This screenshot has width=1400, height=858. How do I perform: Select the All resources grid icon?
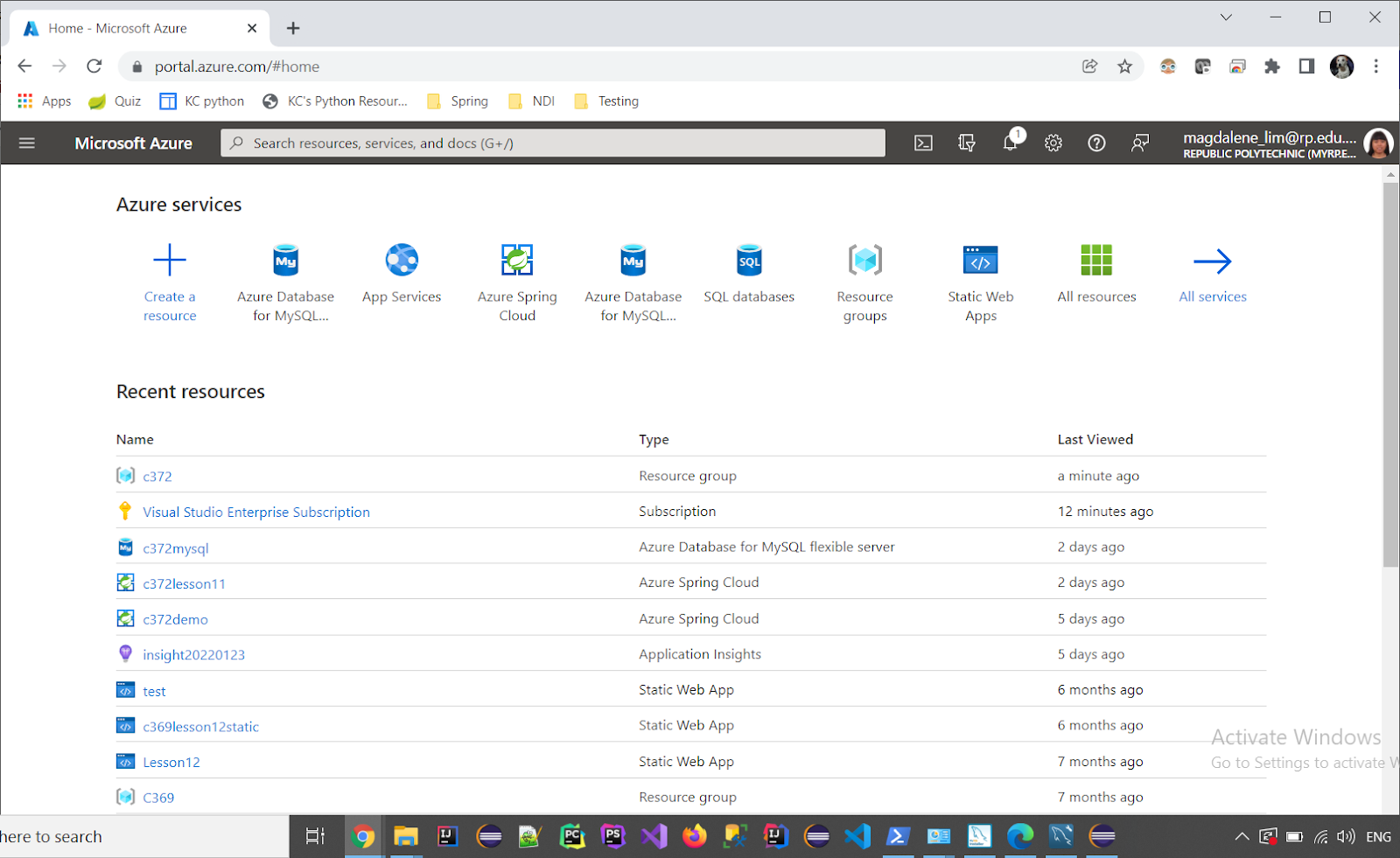pyautogui.click(x=1096, y=260)
